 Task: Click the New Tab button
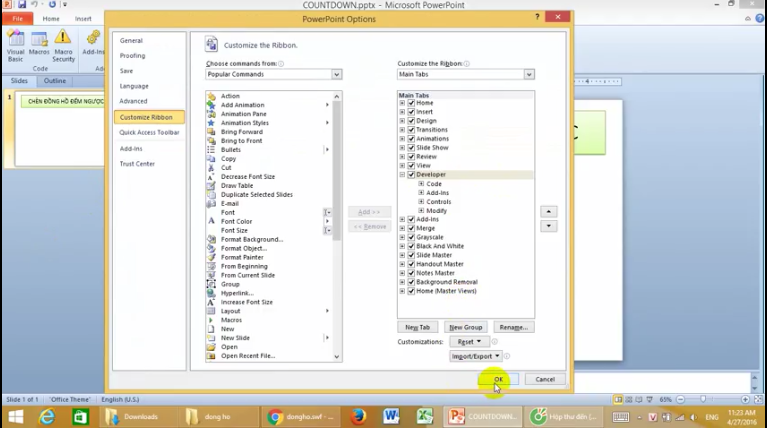[417, 327]
